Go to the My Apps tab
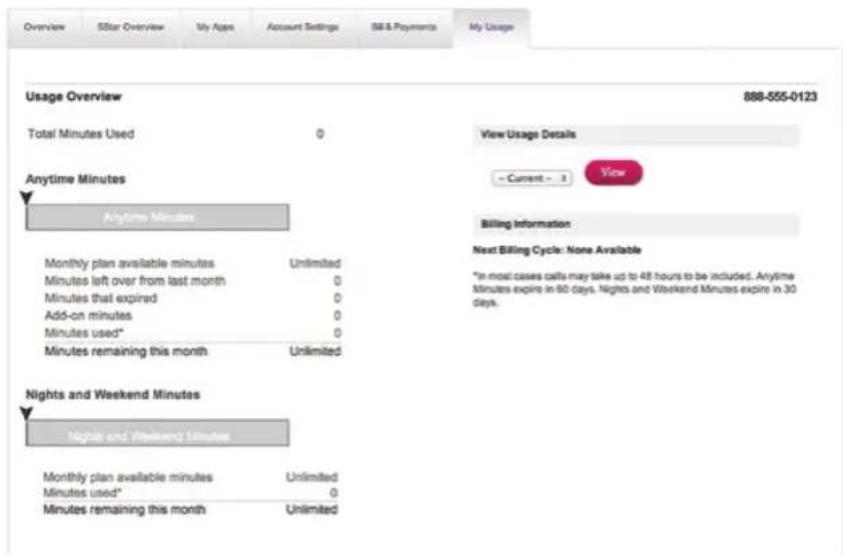Image resolution: width=843 pixels, height=557 pixels. [215, 27]
